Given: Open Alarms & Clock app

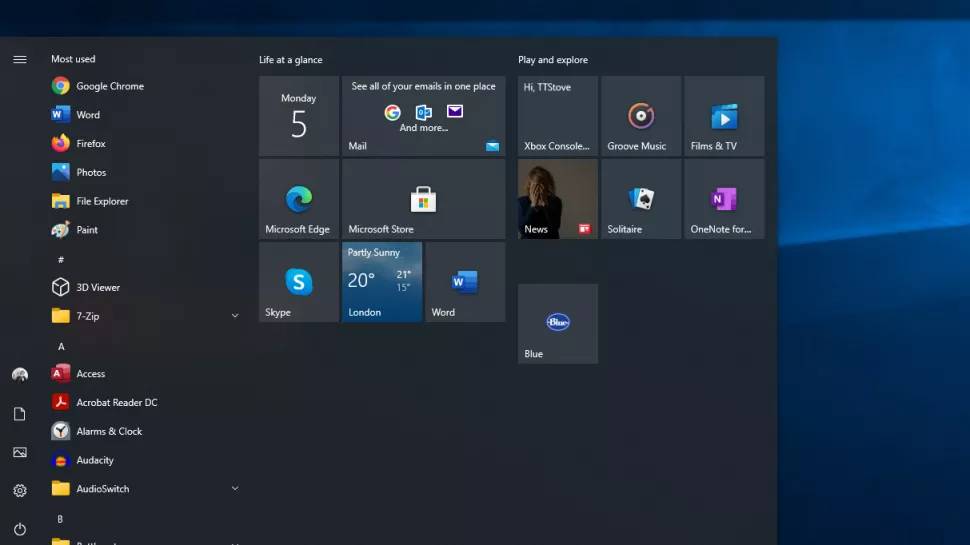Looking at the screenshot, I should click(146, 431).
